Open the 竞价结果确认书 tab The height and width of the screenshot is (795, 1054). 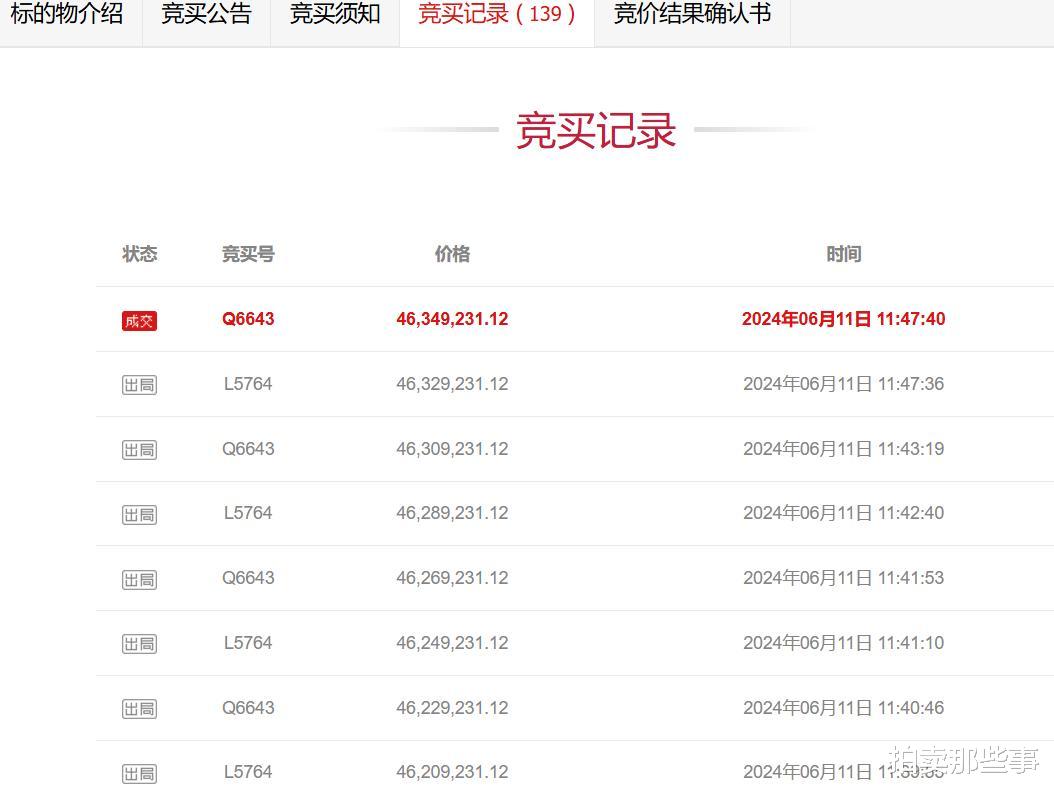(690, 15)
